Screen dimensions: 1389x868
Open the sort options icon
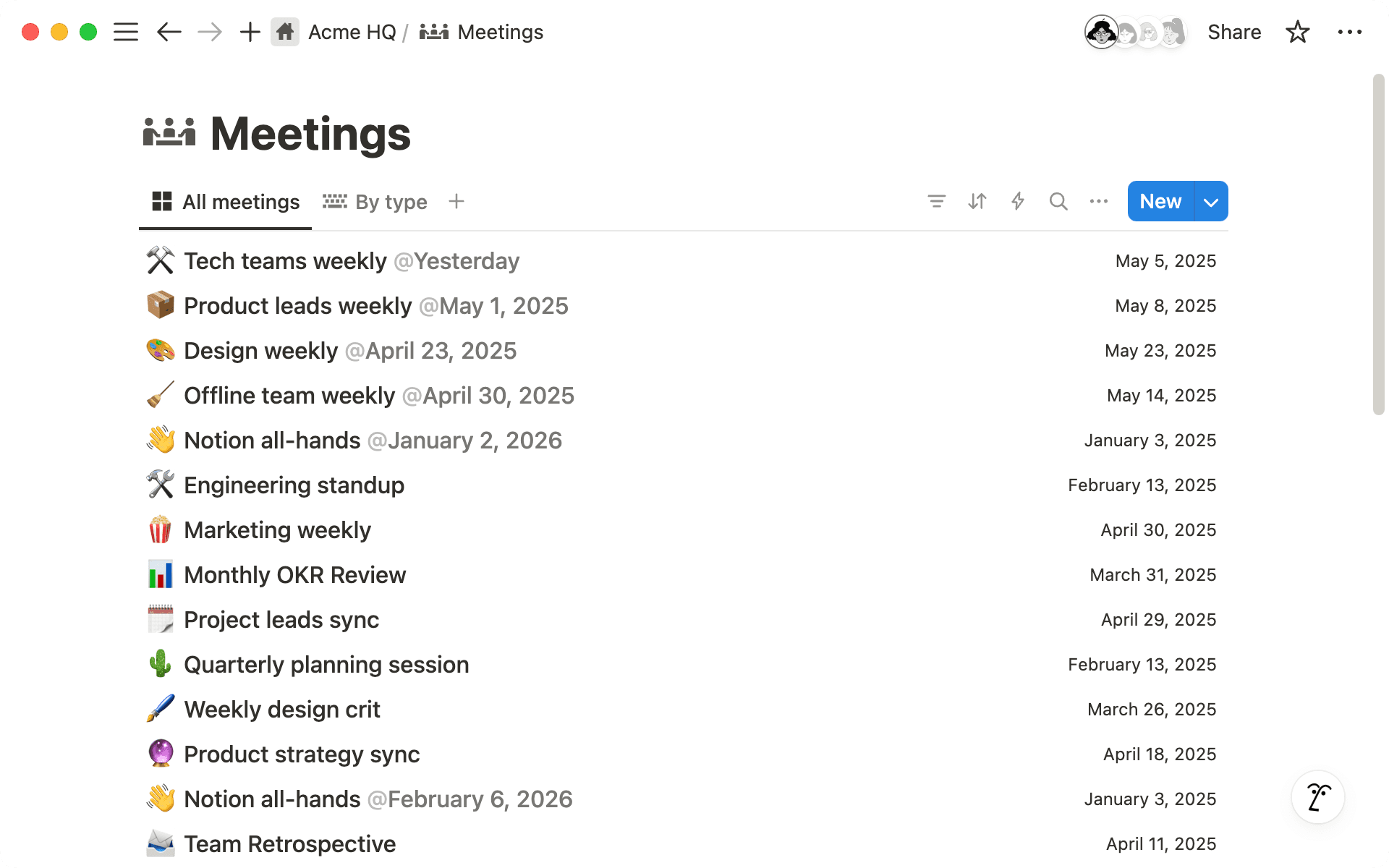(977, 201)
